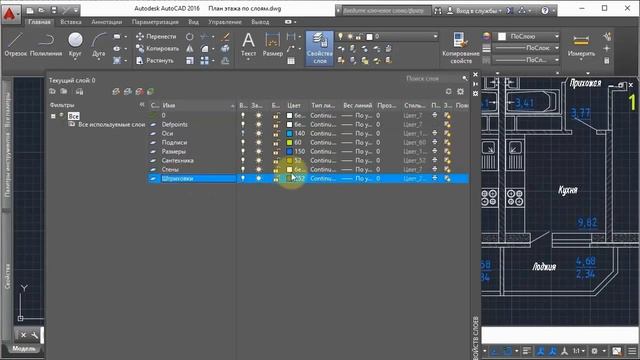
Task: Expand the help question mark dropdown
Action: (553, 11)
